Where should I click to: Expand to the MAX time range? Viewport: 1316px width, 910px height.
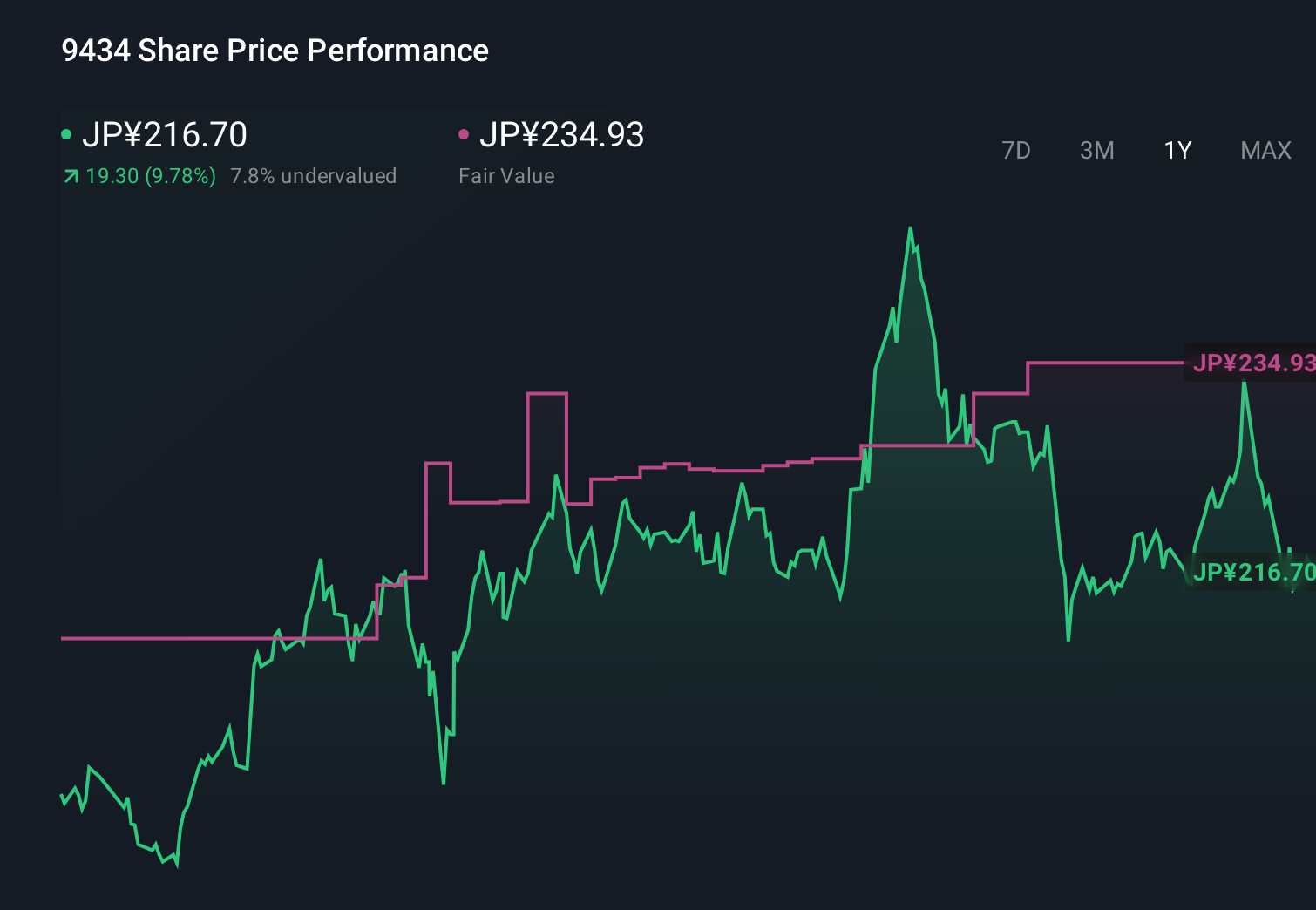[x=1265, y=150]
